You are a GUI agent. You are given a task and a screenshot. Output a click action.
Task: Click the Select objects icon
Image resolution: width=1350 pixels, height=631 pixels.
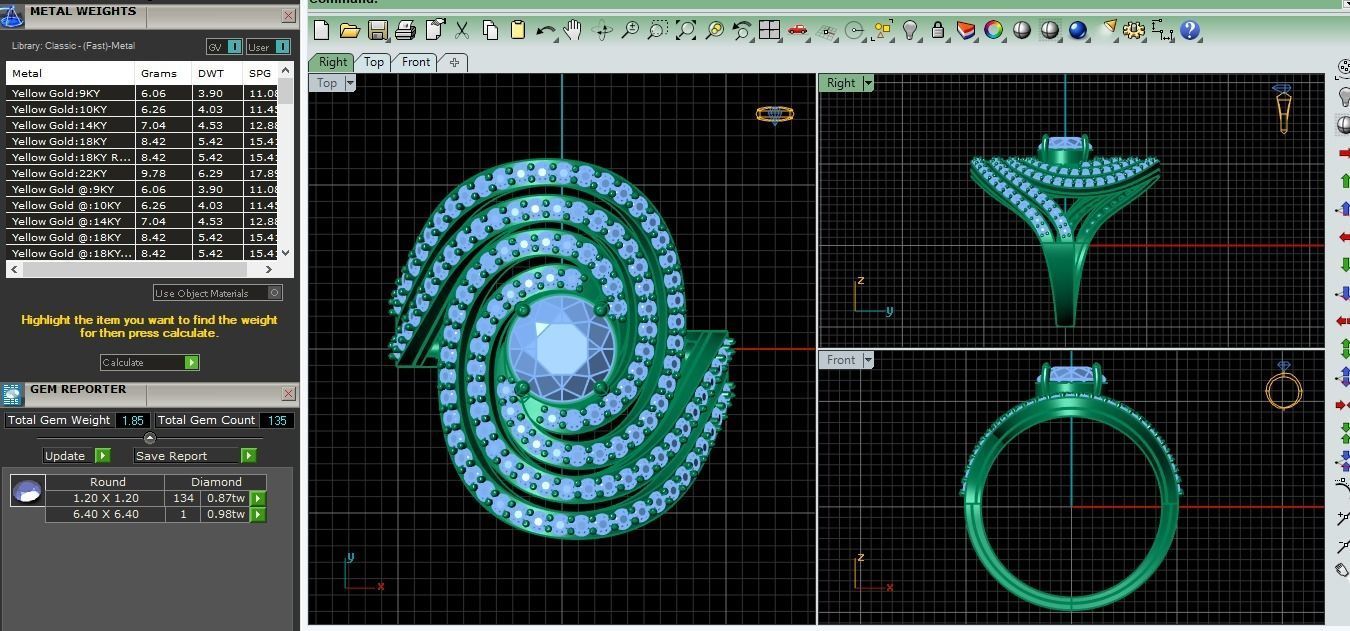click(882, 30)
